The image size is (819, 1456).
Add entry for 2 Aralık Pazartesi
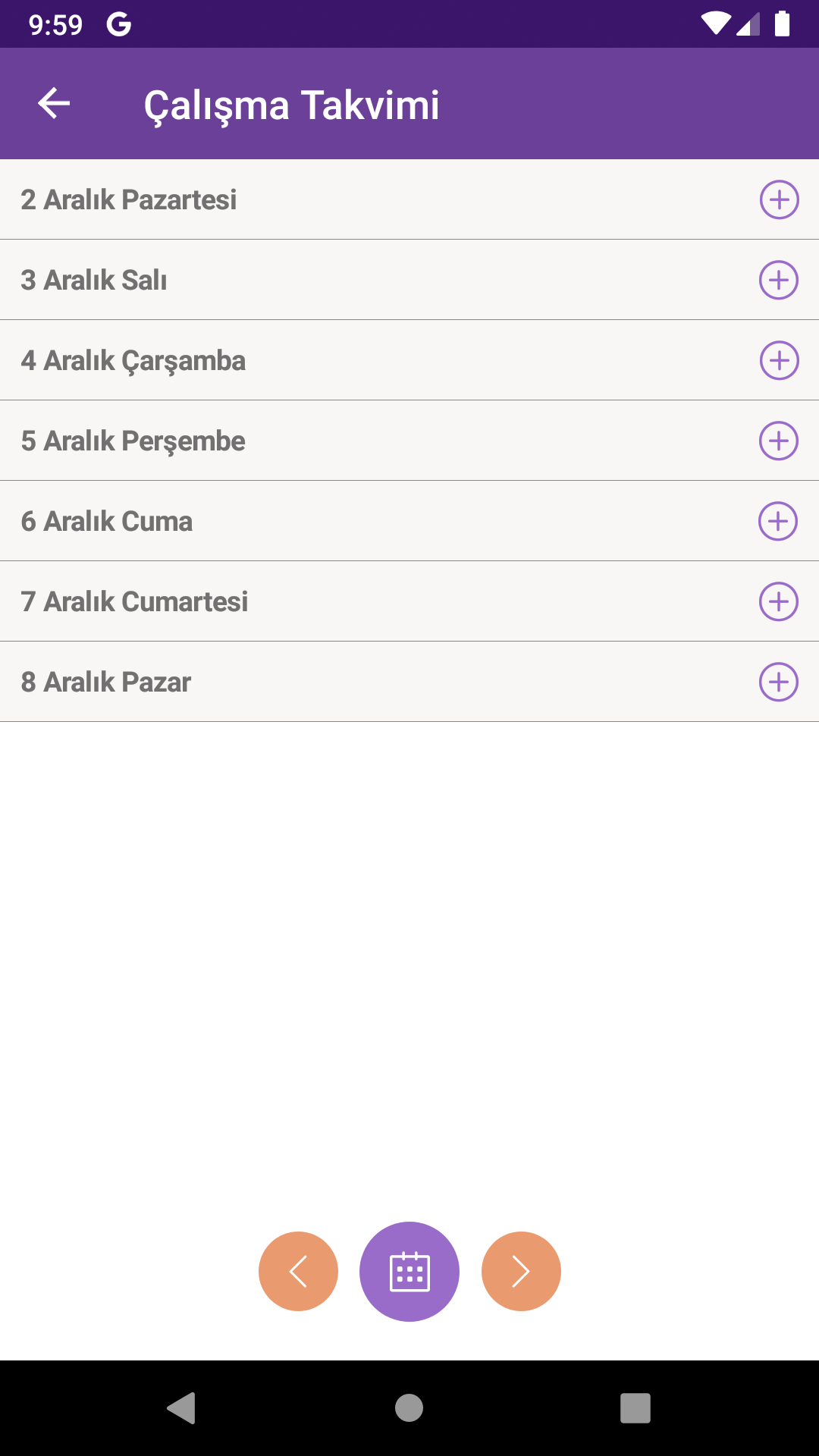click(x=779, y=199)
